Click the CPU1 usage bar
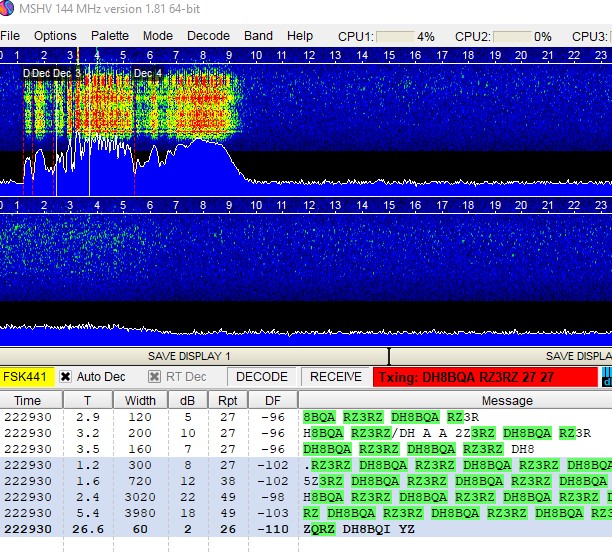Screen dimensions: 612x553 [x=395, y=37]
